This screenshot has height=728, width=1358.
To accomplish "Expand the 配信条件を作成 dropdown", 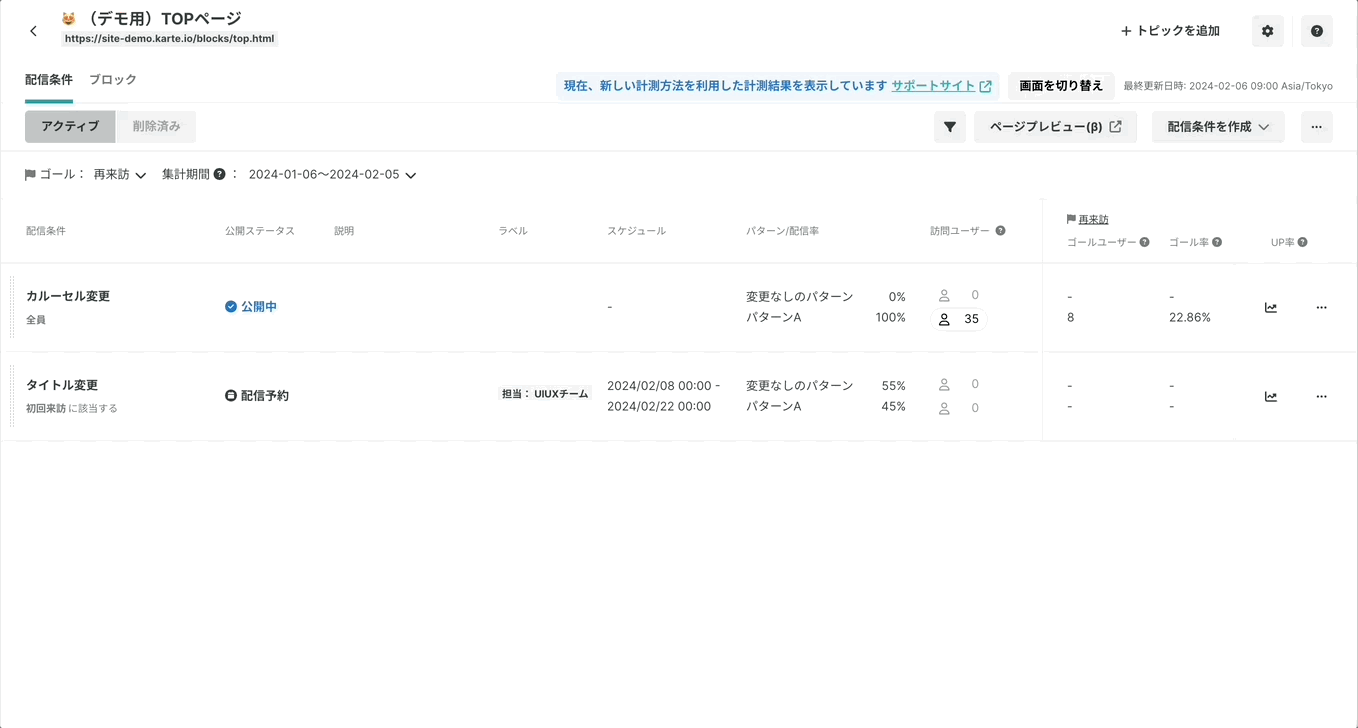I will point(1218,127).
